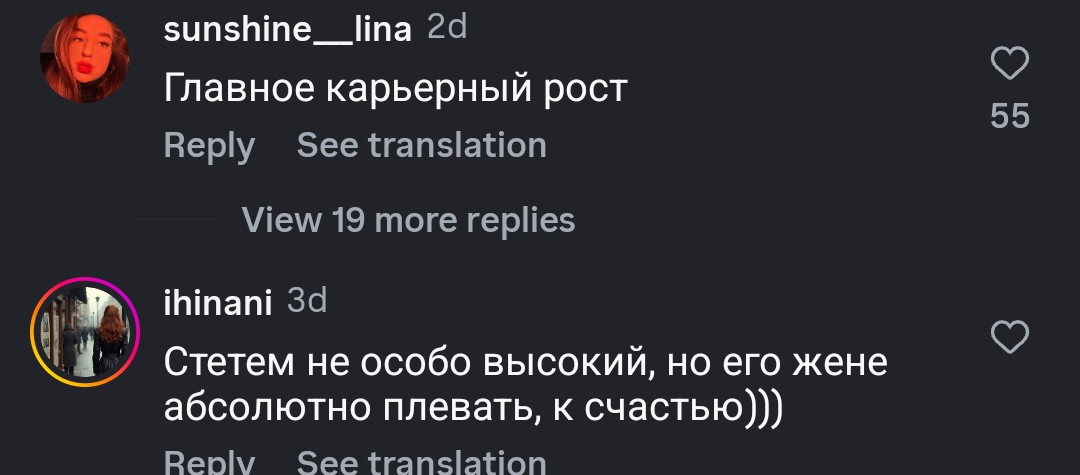The width and height of the screenshot is (1080, 475).
Task: Click the line beside View 19 more replies
Action: tap(177, 219)
